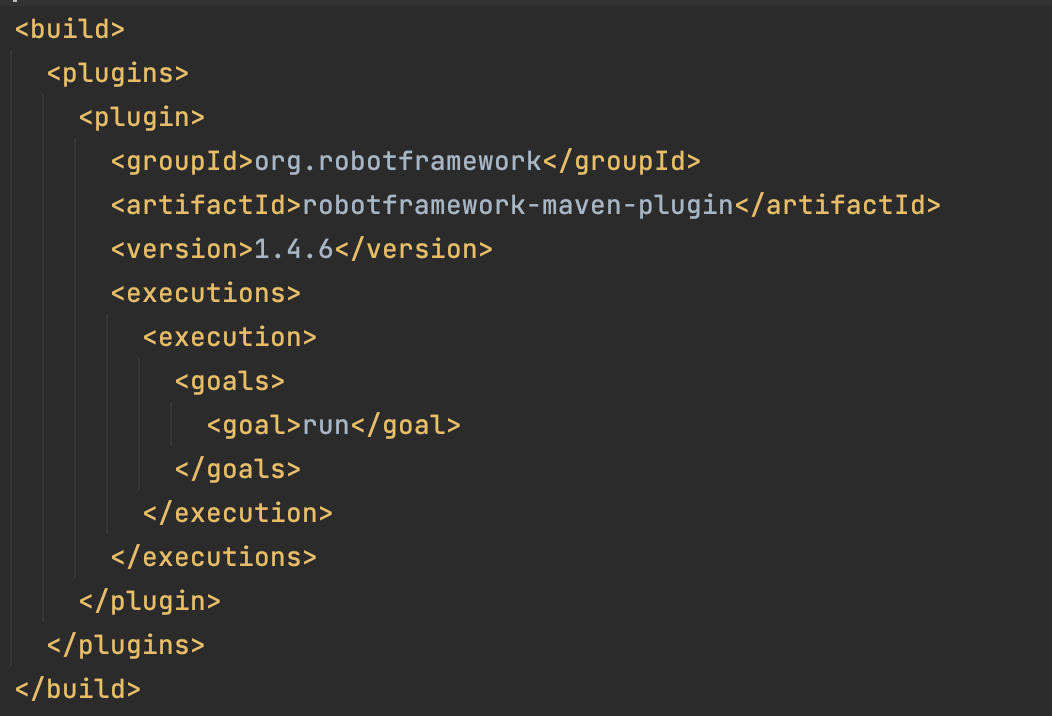This screenshot has height=716, width=1052.
Task: Click the opening execution tag
Action: coord(229,338)
